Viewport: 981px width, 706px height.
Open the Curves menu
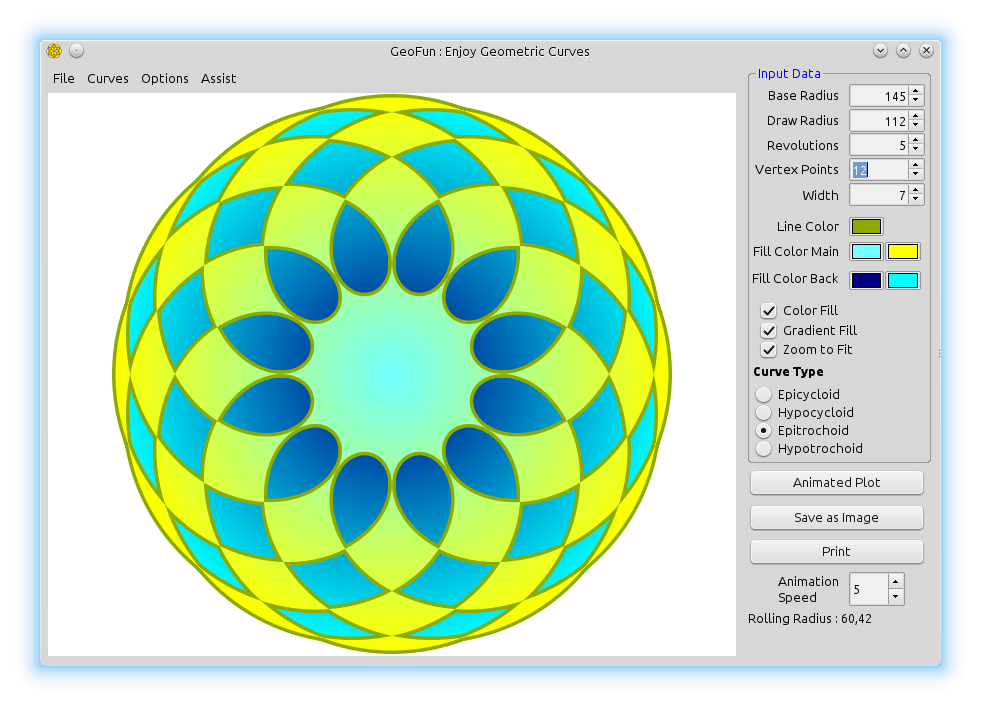click(x=108, y=79)
